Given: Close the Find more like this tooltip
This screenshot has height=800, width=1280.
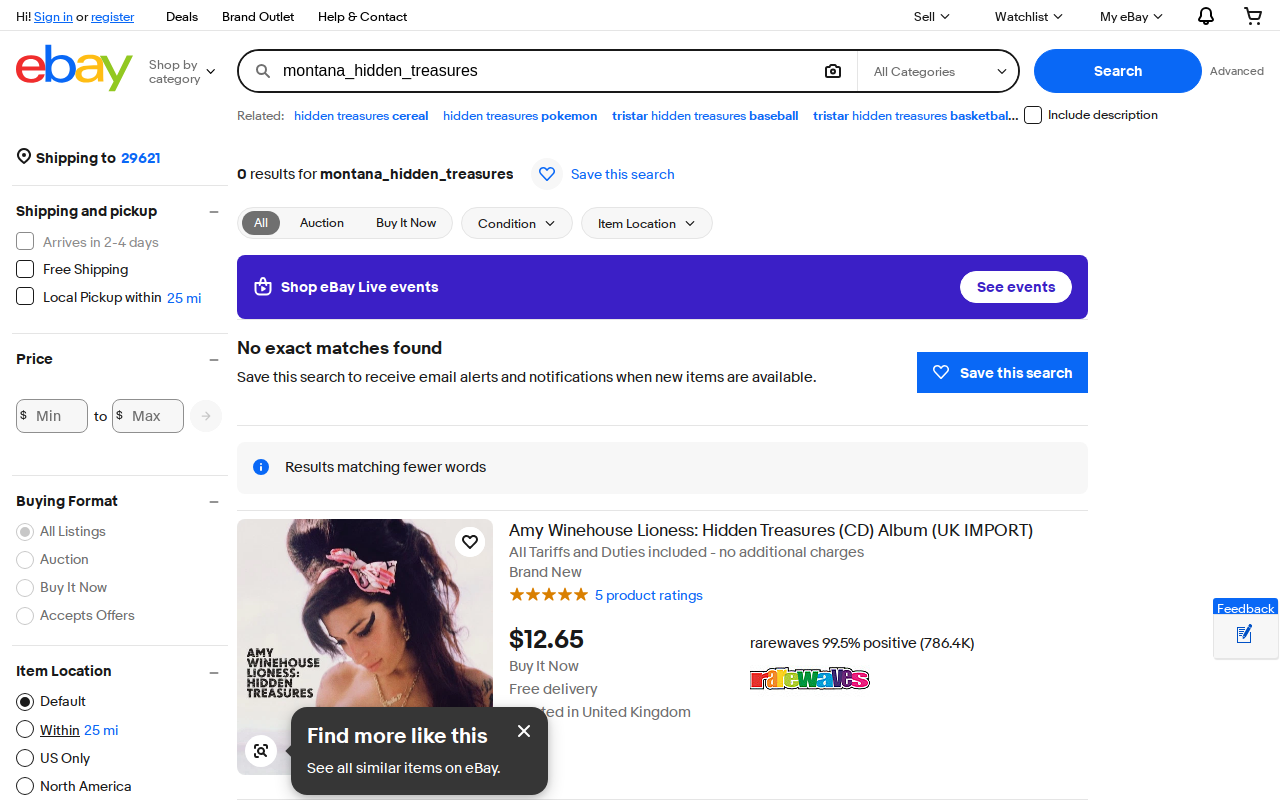Looking at the screenshot, I should pyautogui.click(x=524, y=731).
